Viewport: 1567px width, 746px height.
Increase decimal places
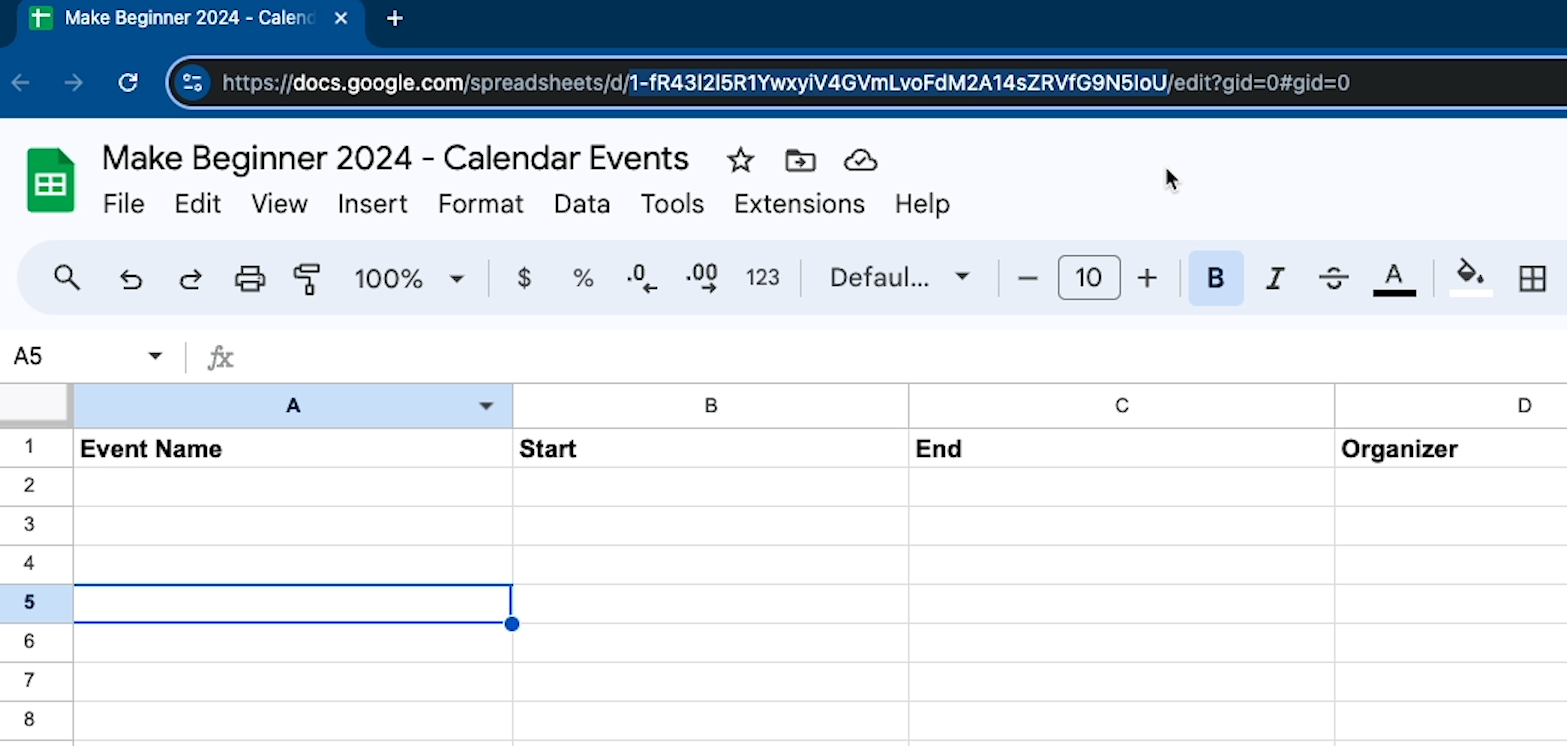pyautogui.click(x=702, y=278)
